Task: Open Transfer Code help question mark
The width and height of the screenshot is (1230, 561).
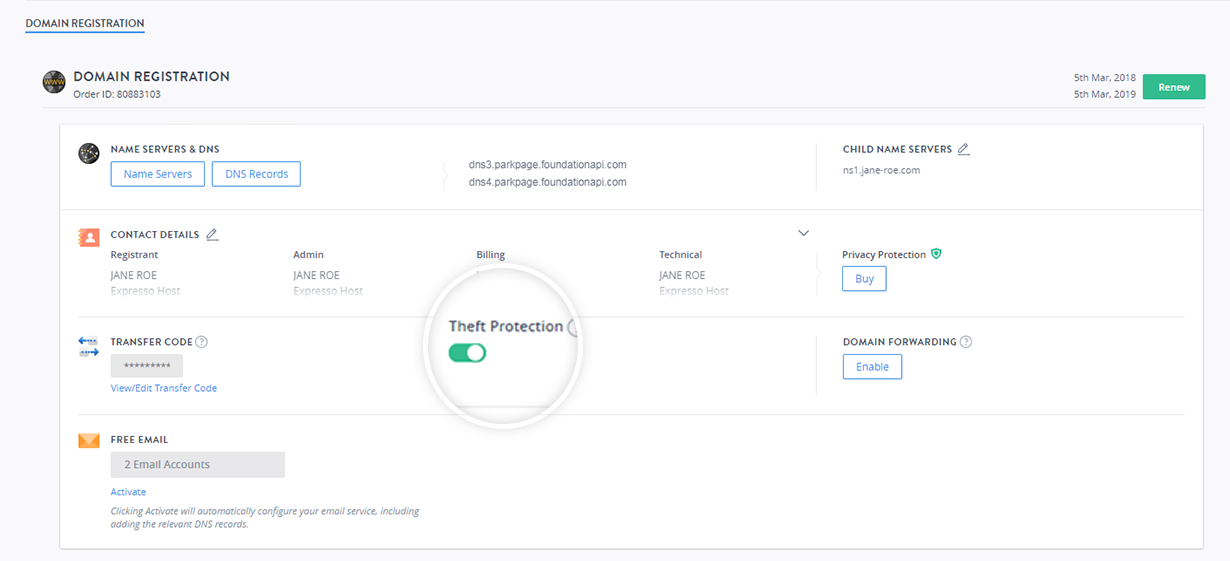Action: pyautogui.click(x=202, y=342)
